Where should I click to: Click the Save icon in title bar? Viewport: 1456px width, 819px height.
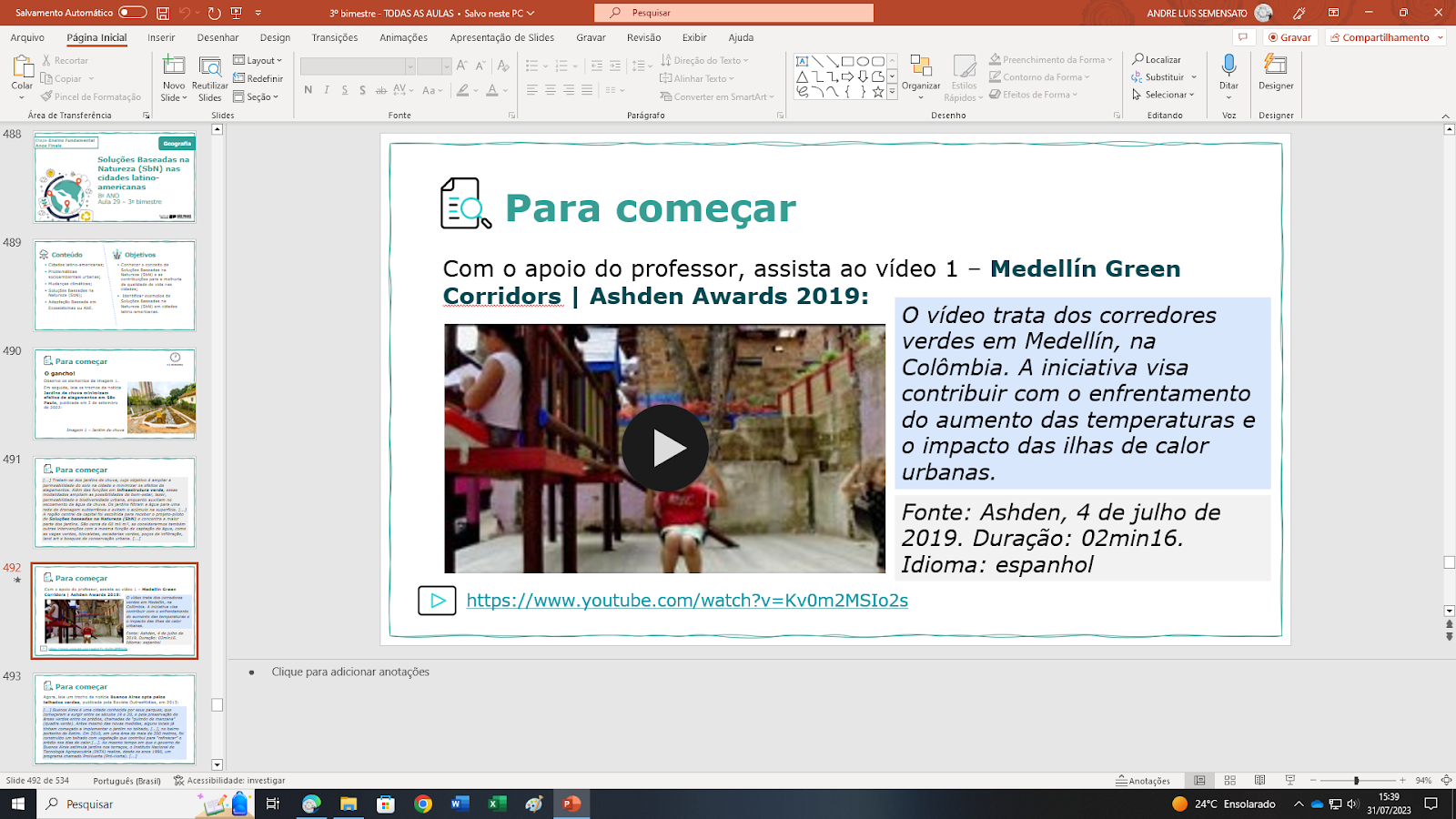click(163, 13)
